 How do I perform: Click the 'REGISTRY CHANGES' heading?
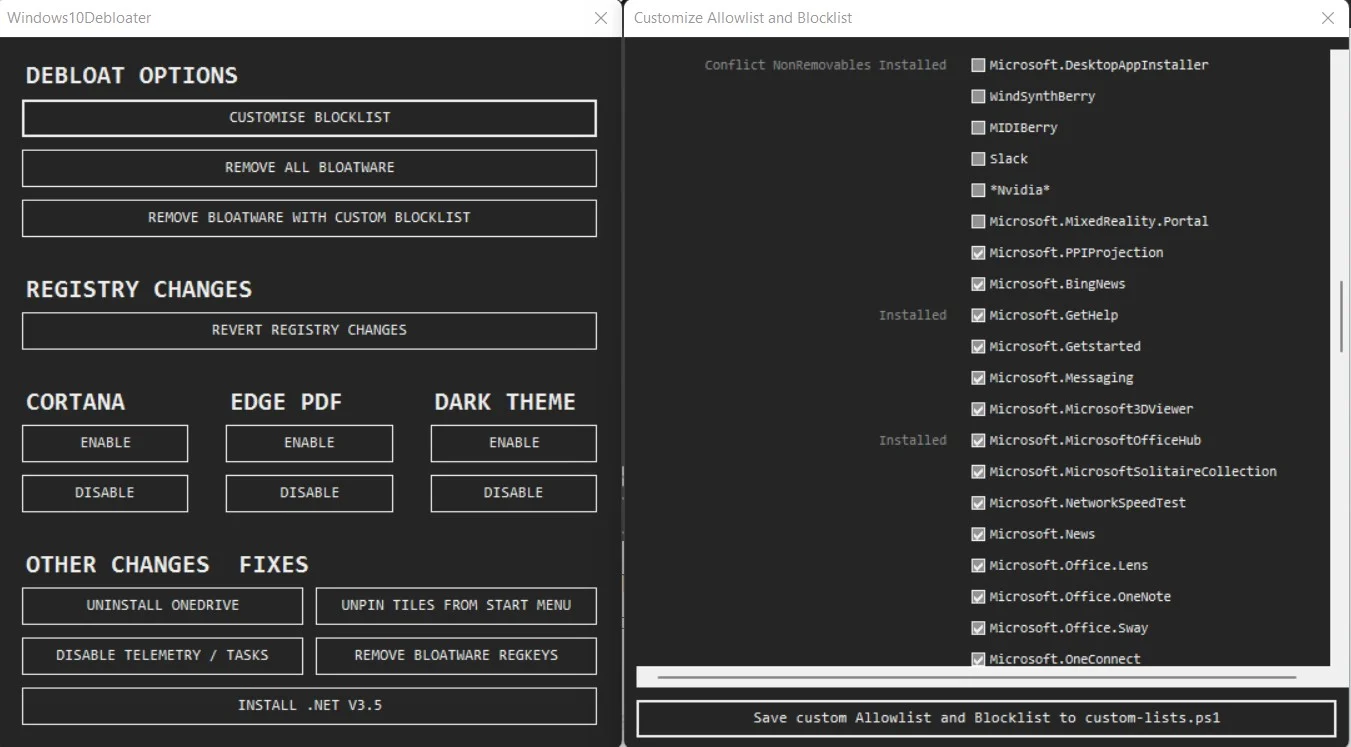point(139,290)
